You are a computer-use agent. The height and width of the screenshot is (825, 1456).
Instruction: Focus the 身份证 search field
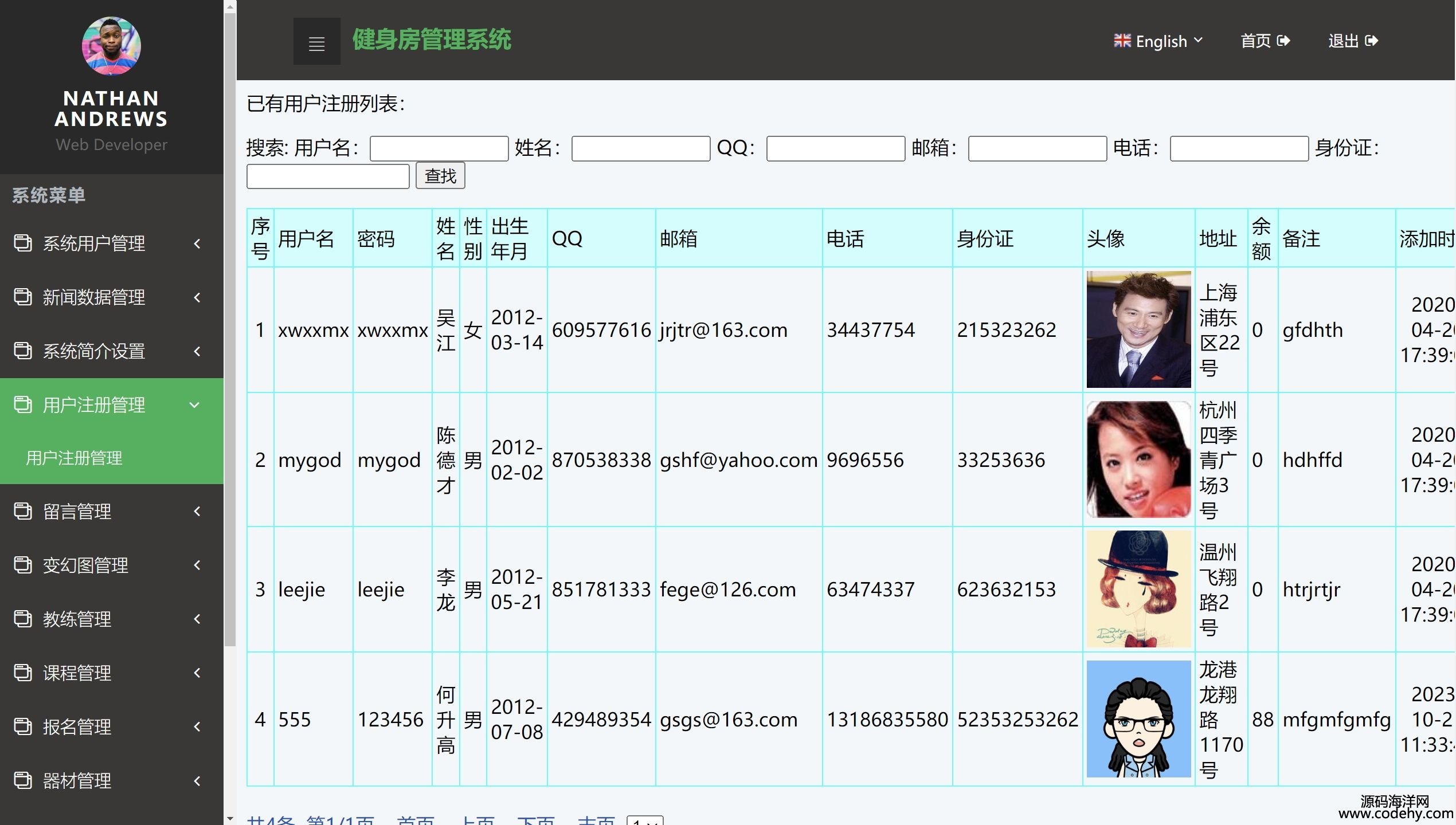point(328,176)
